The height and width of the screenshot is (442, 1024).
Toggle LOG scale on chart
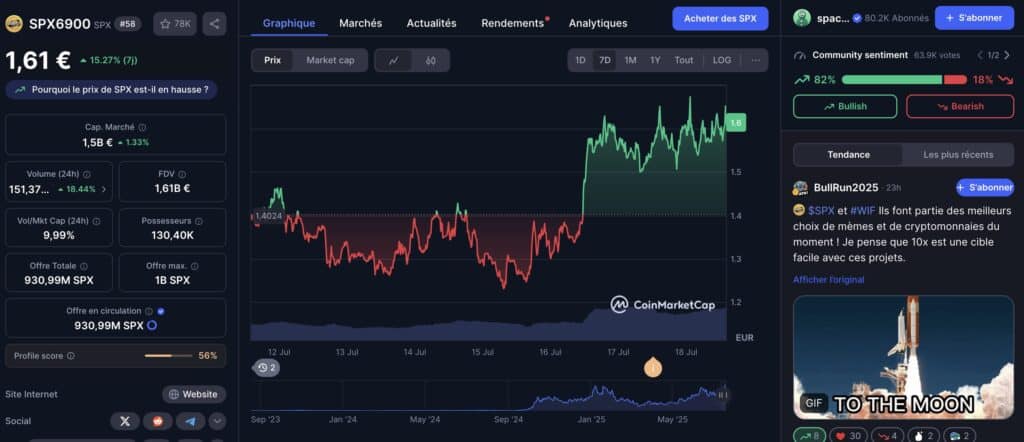pyautogui.click(x=722, y=60)
